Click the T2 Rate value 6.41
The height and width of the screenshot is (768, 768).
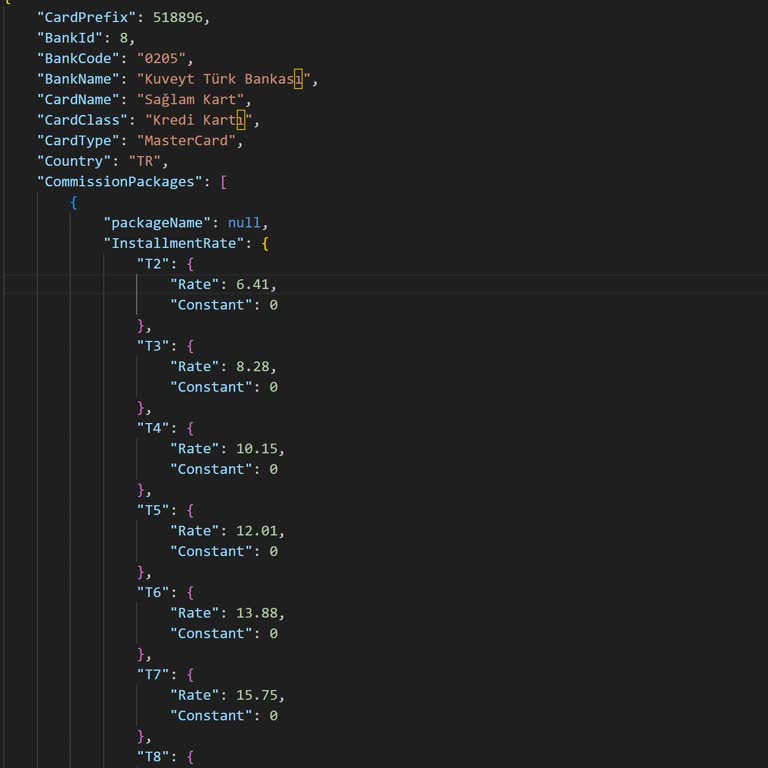pos(255,284)
